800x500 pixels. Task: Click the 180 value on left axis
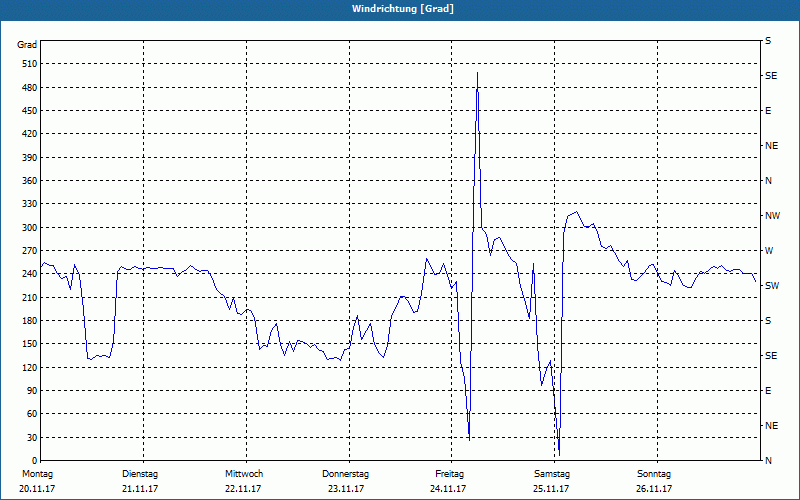click(x=30, y=321)
